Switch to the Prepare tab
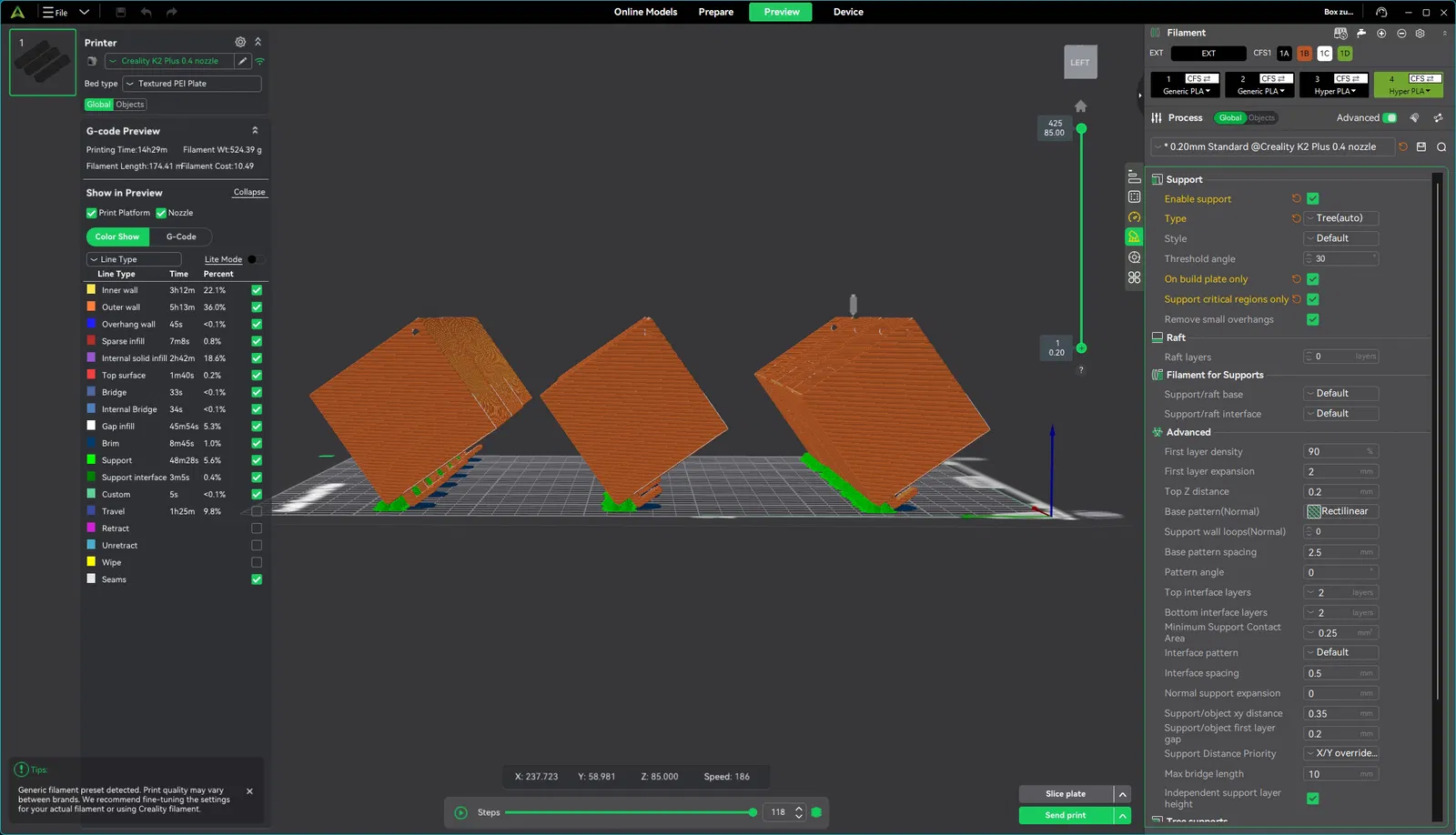The width and height of the screenshot is (1456, 835). (716, 12)
